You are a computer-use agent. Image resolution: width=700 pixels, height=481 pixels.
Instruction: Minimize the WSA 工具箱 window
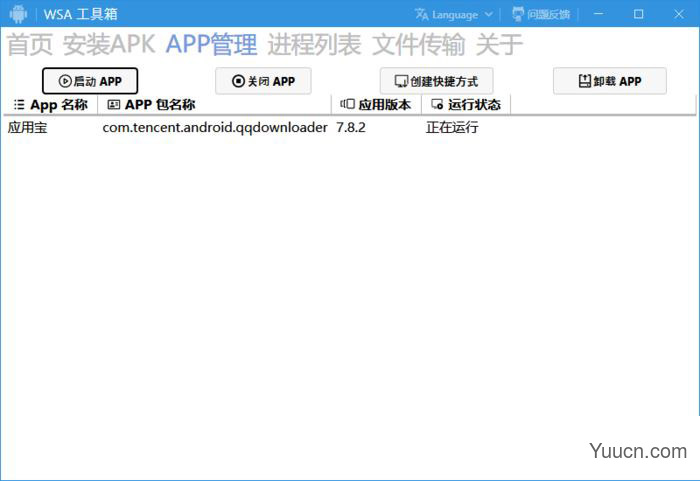point(599,14)
